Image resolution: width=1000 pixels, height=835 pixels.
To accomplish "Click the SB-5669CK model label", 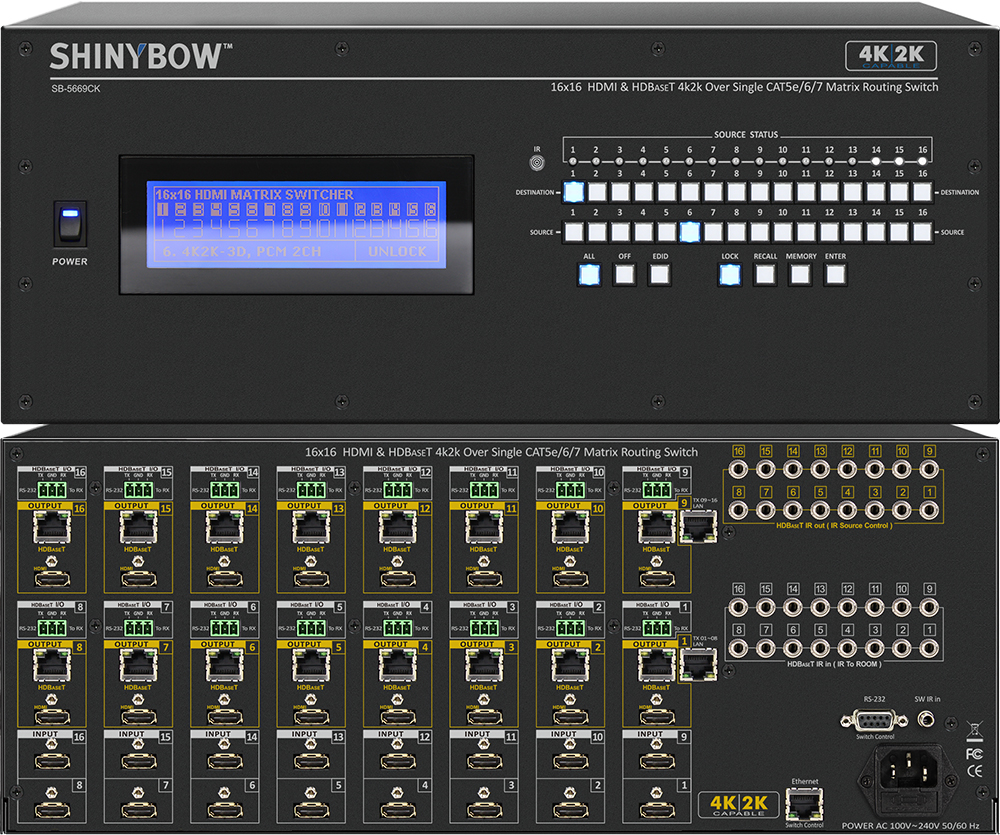I will click(76, 89).
